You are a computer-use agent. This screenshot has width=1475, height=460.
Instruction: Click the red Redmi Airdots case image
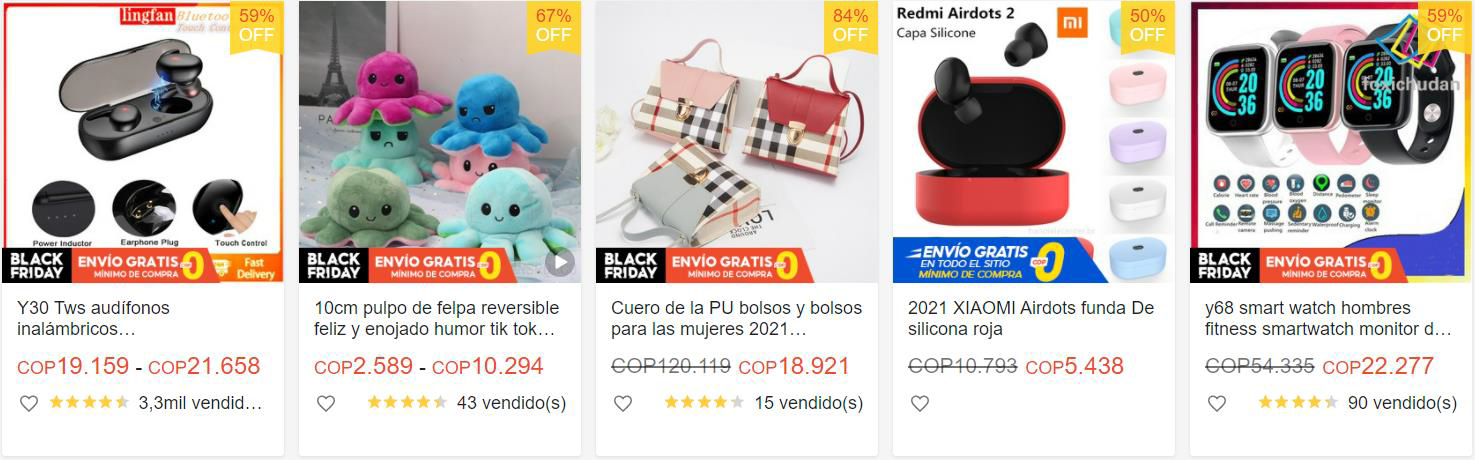click(x=1033, y=142)
